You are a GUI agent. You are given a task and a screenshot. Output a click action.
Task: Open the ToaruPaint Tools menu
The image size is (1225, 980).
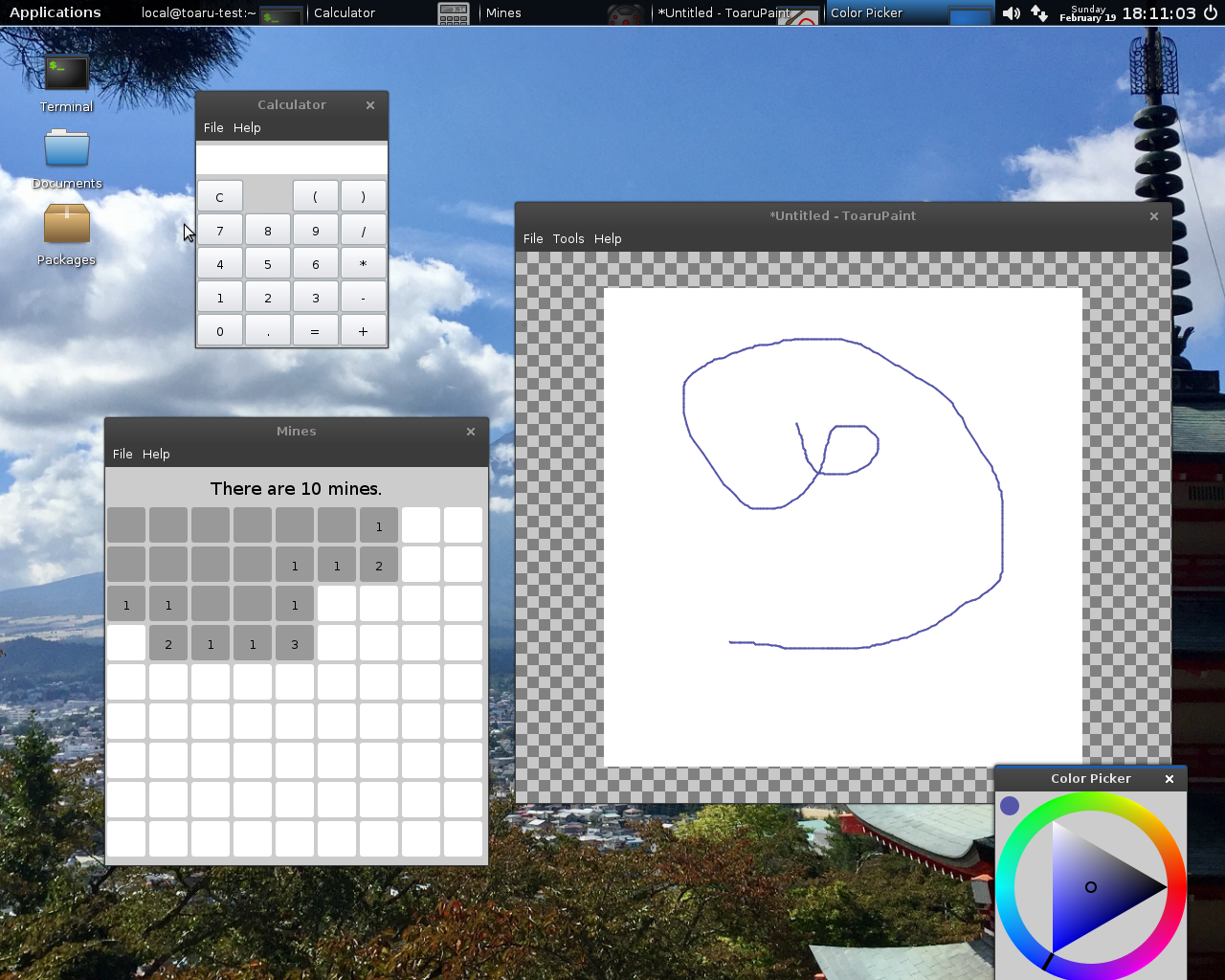coord(568,238)
